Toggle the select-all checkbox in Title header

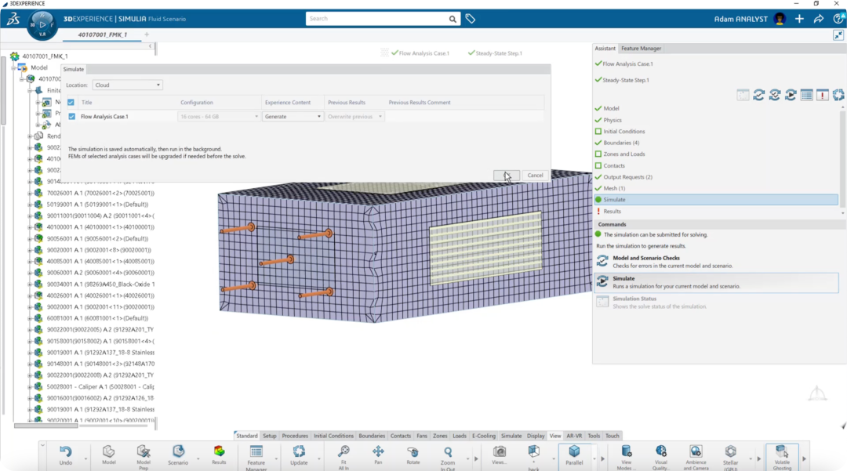71,102
